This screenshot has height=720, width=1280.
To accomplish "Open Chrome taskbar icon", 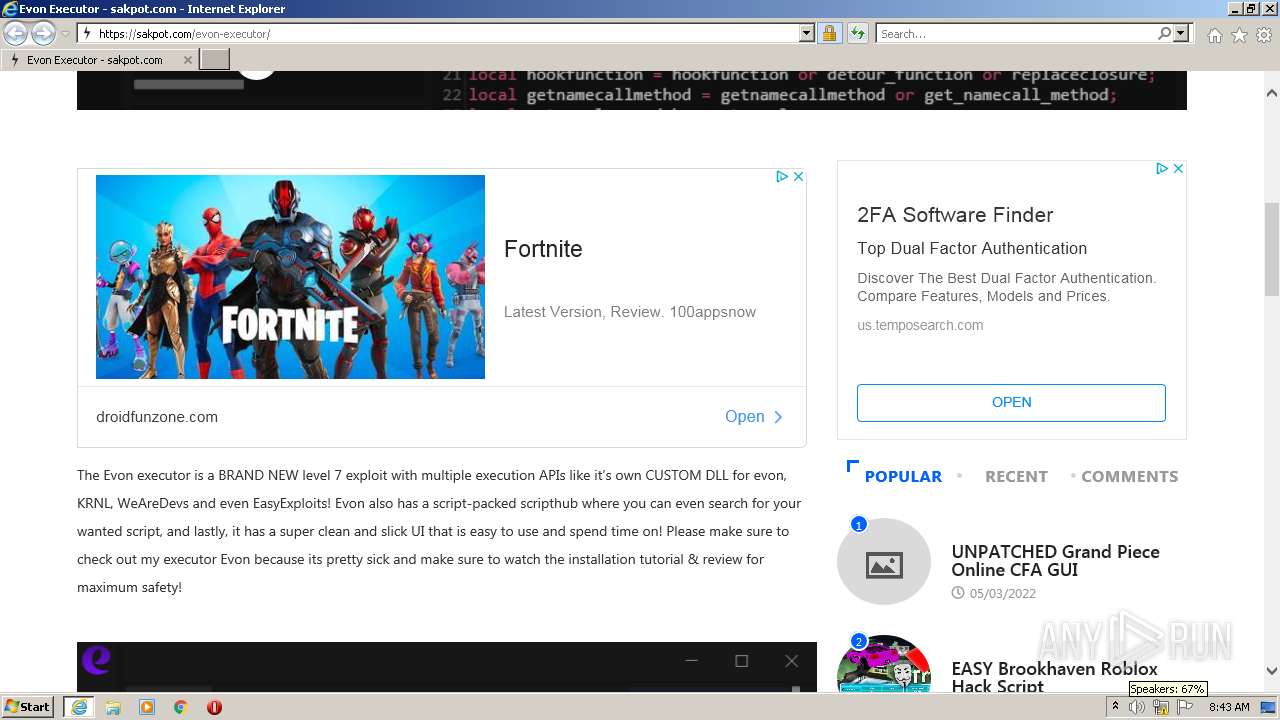I will [181, 707].
